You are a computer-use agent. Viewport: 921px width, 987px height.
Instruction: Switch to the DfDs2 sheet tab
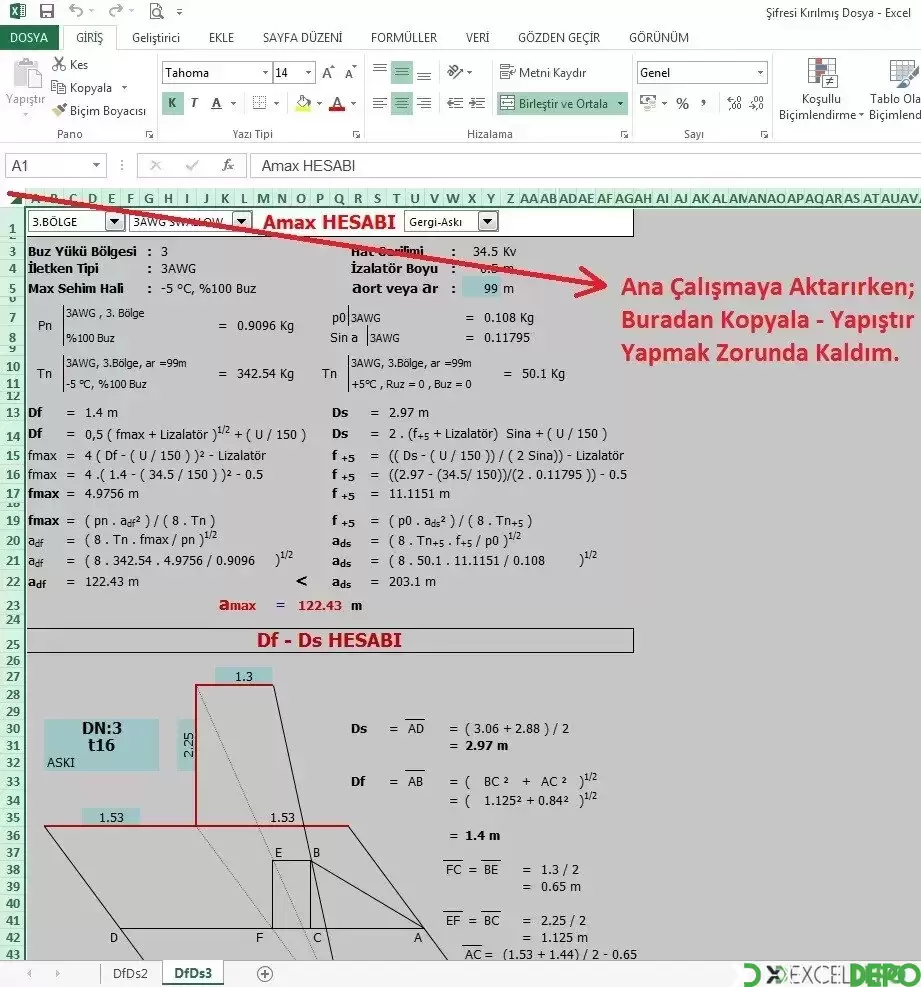tap(130, 973)
